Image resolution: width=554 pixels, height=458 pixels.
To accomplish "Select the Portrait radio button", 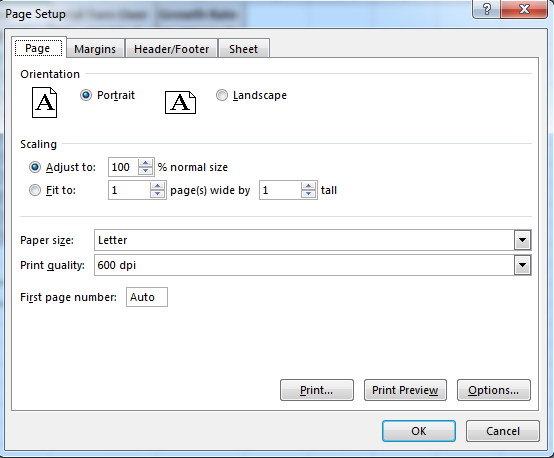I will pos(86,95).
